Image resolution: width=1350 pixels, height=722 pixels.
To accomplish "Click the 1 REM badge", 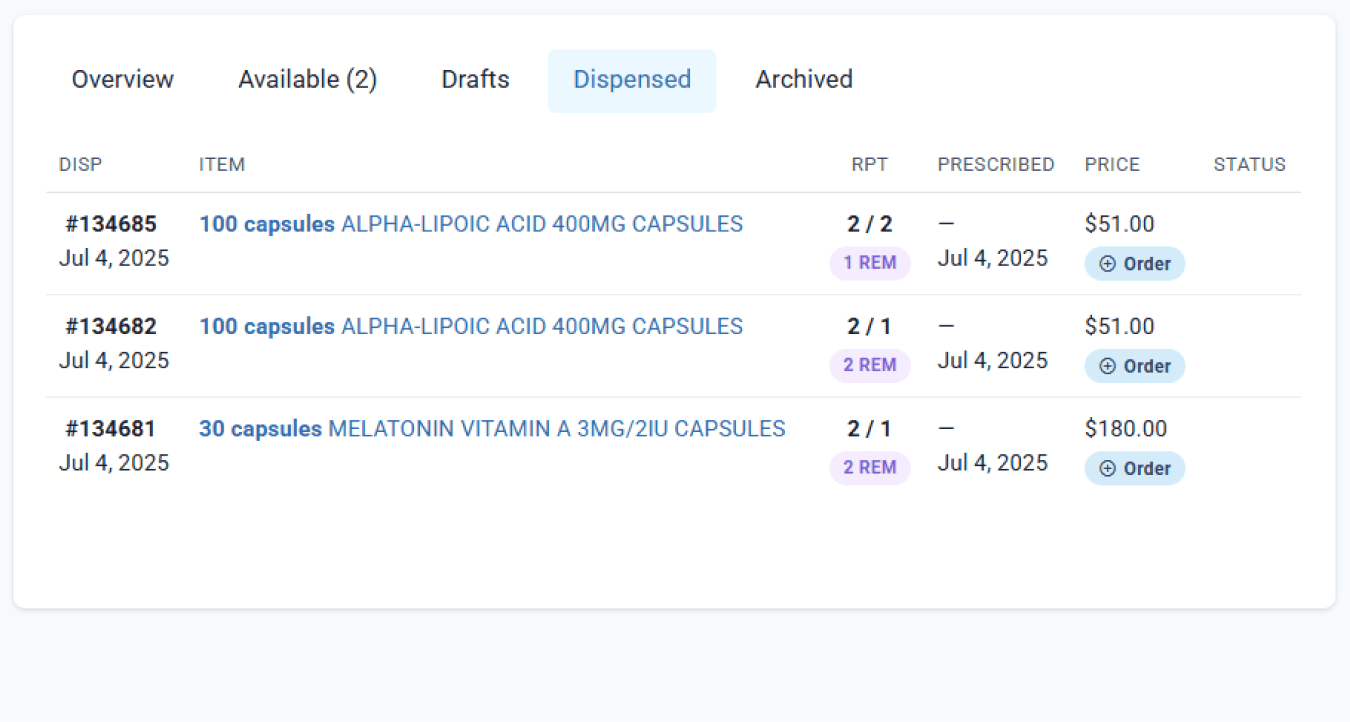I will 870,264.
